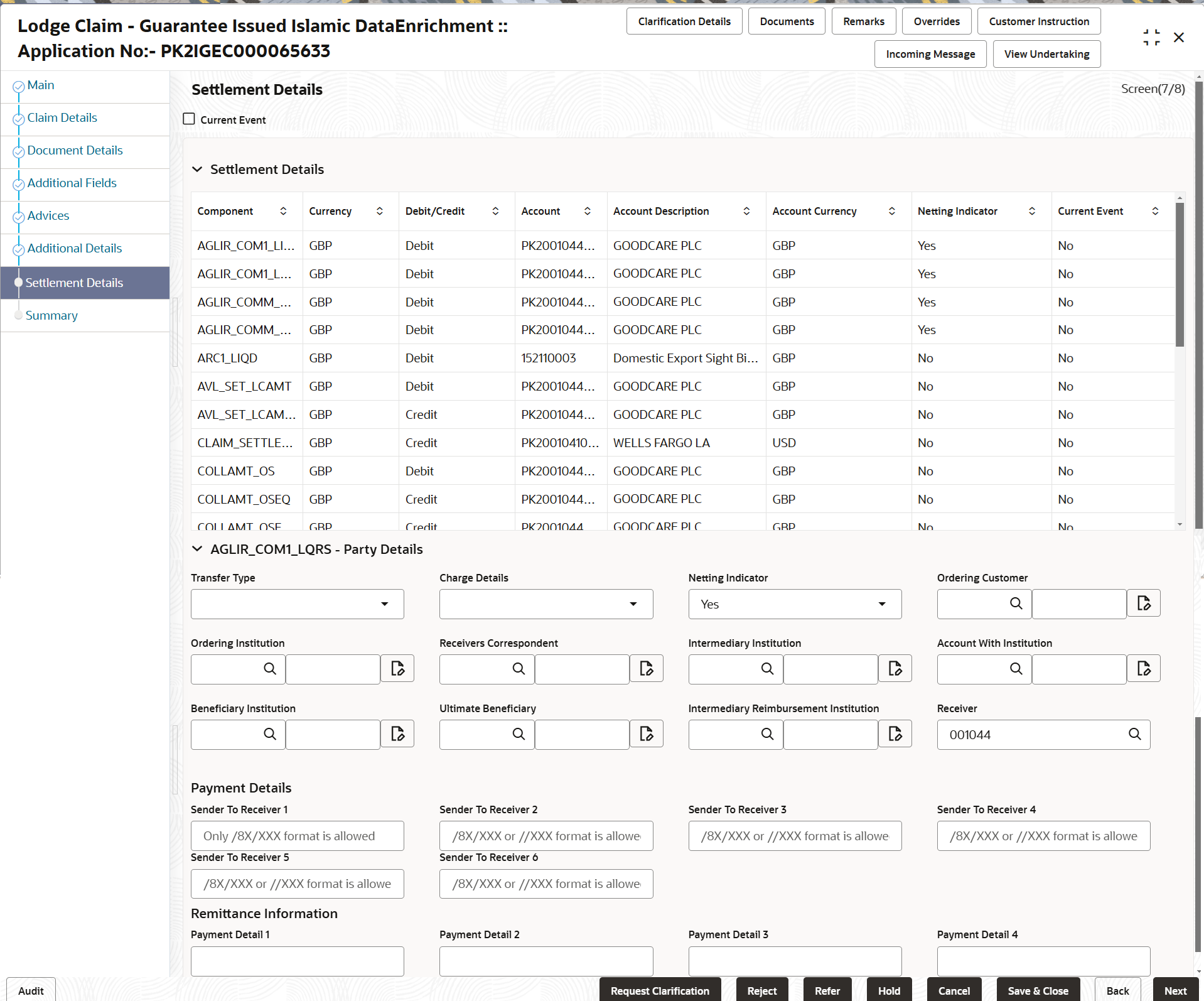Click the Receivers Correspondent search icon
1204x1001 pixels.
point(518,669)
